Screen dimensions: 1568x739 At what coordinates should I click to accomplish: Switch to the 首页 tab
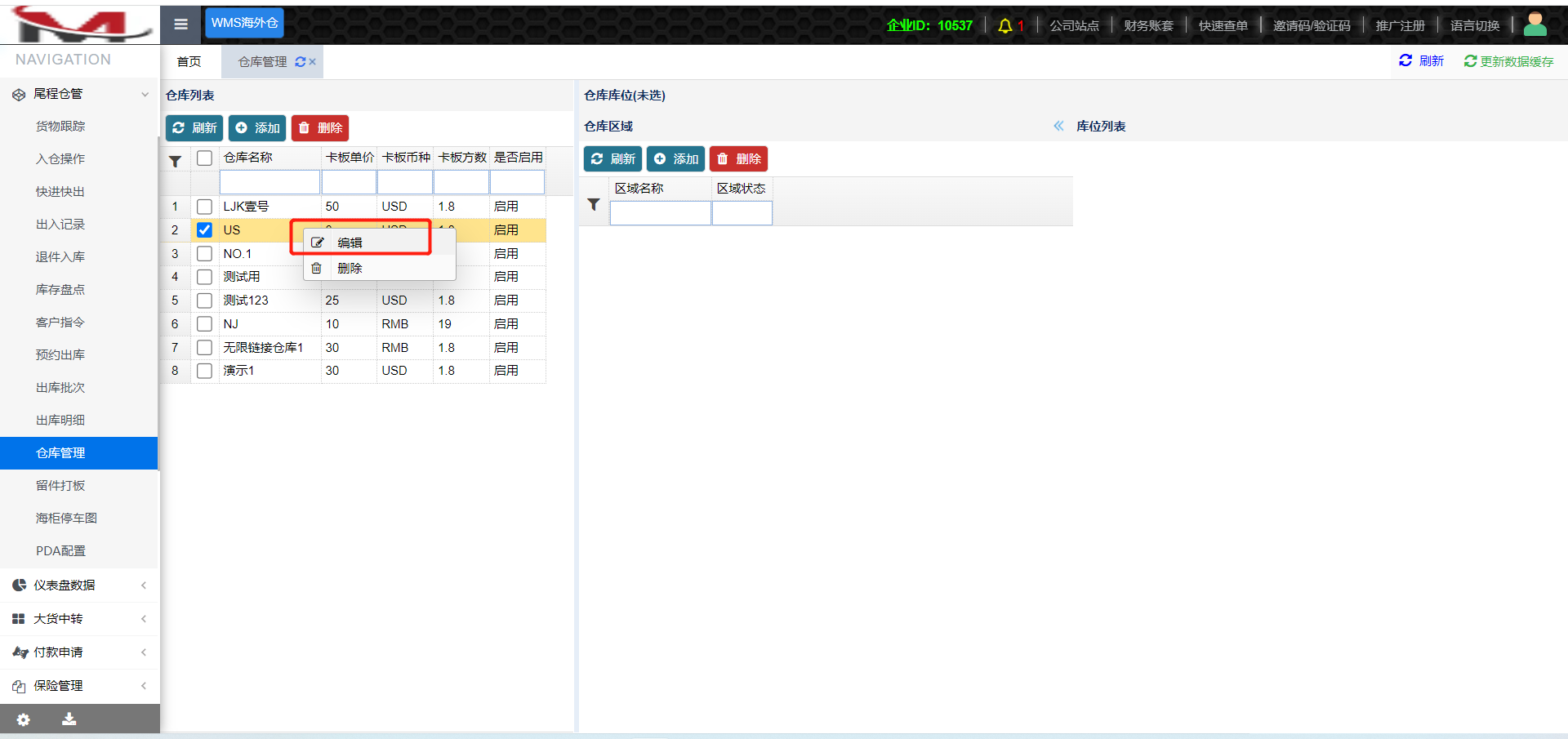pos(189,62)
